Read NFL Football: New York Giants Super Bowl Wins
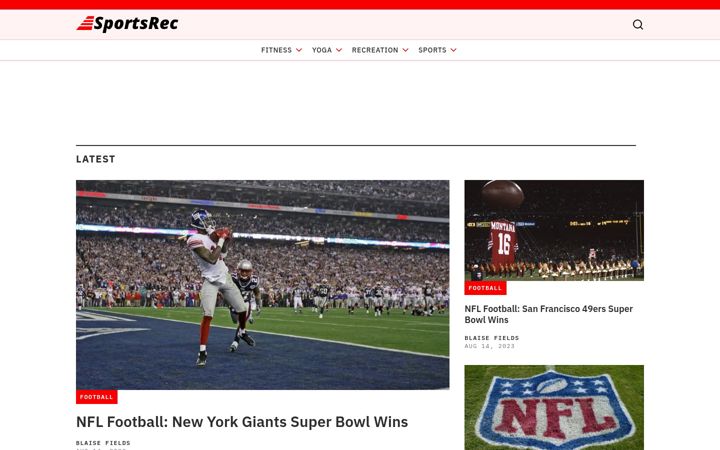Screen dimensions: 720x450 point(242,422)
